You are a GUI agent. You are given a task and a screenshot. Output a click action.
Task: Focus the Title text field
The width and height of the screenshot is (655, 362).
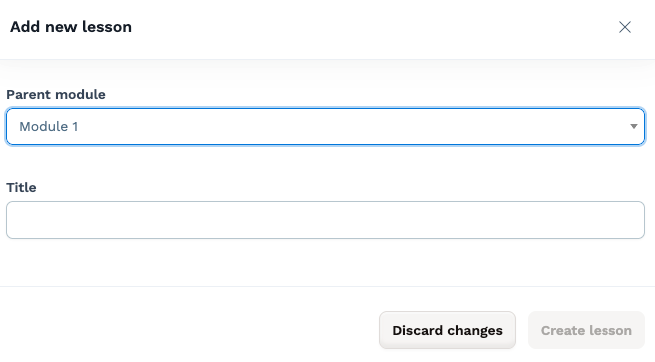(x=325, y=220)
